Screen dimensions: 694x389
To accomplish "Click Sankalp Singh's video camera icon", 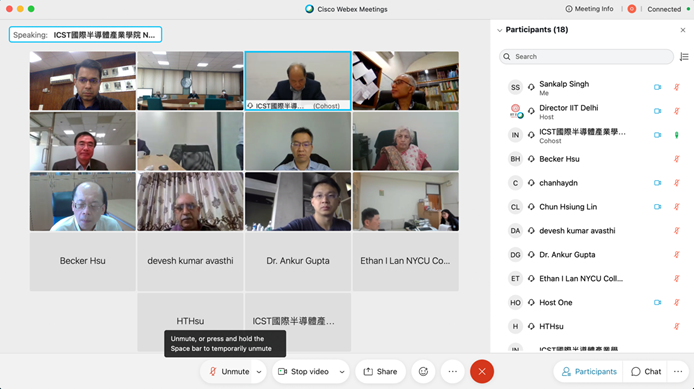I will coord(657,87).
